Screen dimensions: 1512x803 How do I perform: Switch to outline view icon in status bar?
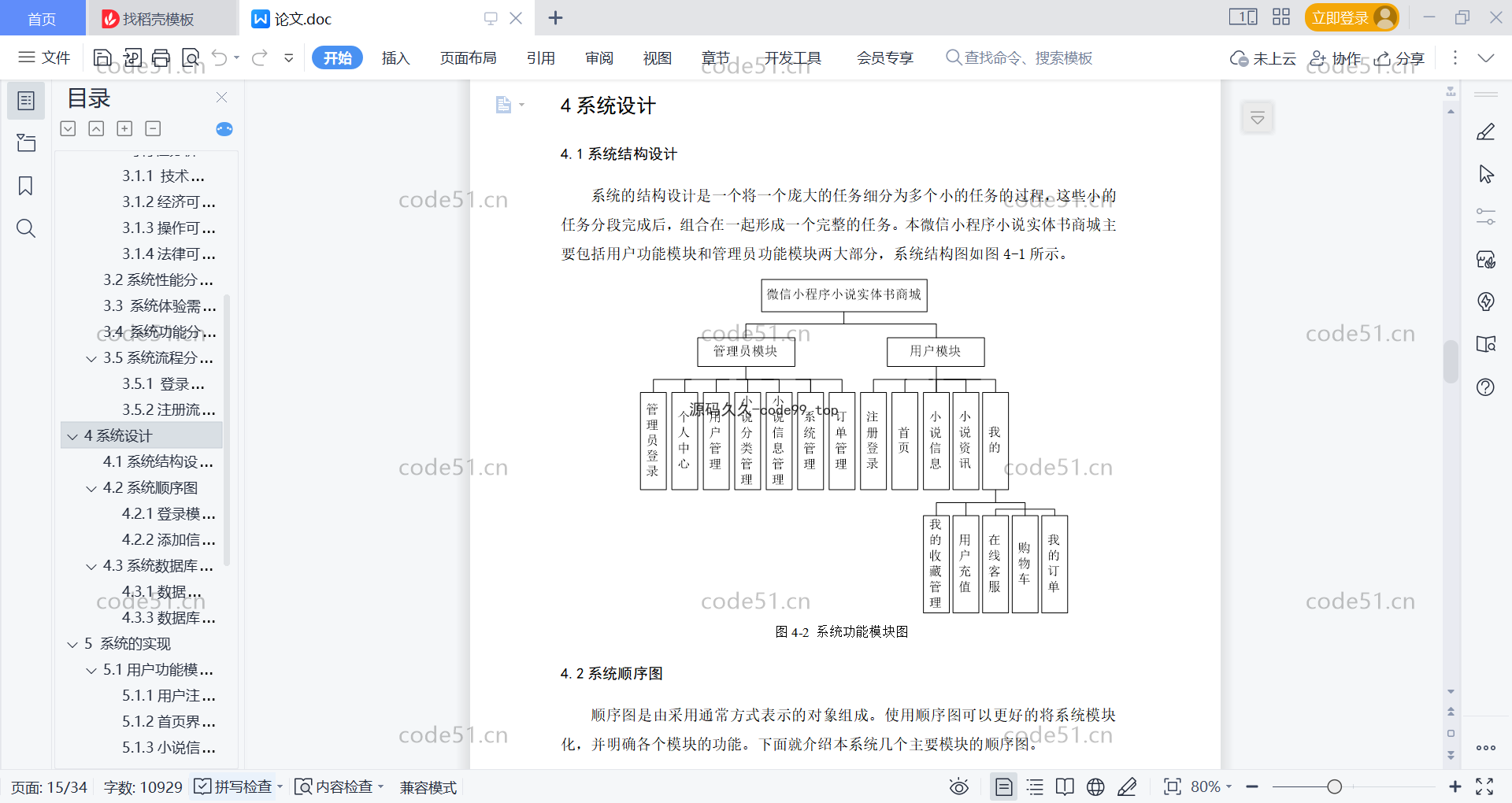[1035, 786]
